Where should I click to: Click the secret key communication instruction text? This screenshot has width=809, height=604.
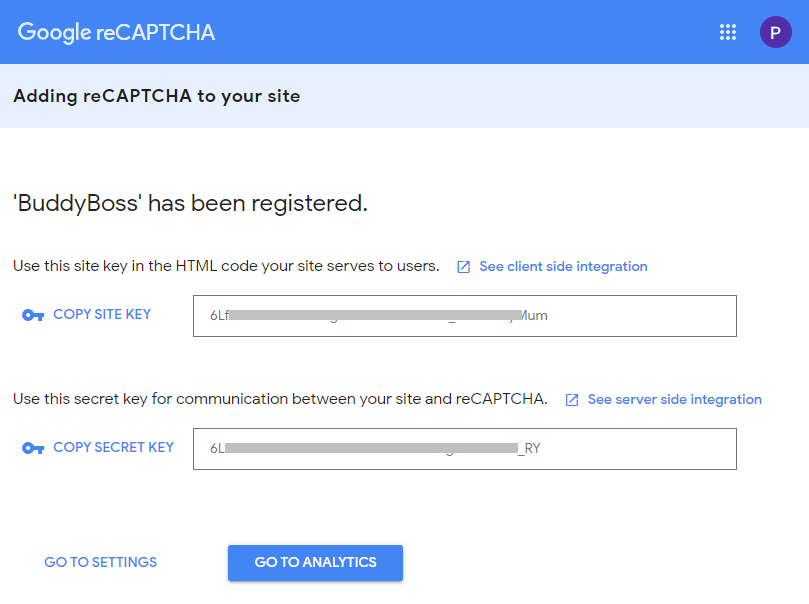tap(280, 399)
